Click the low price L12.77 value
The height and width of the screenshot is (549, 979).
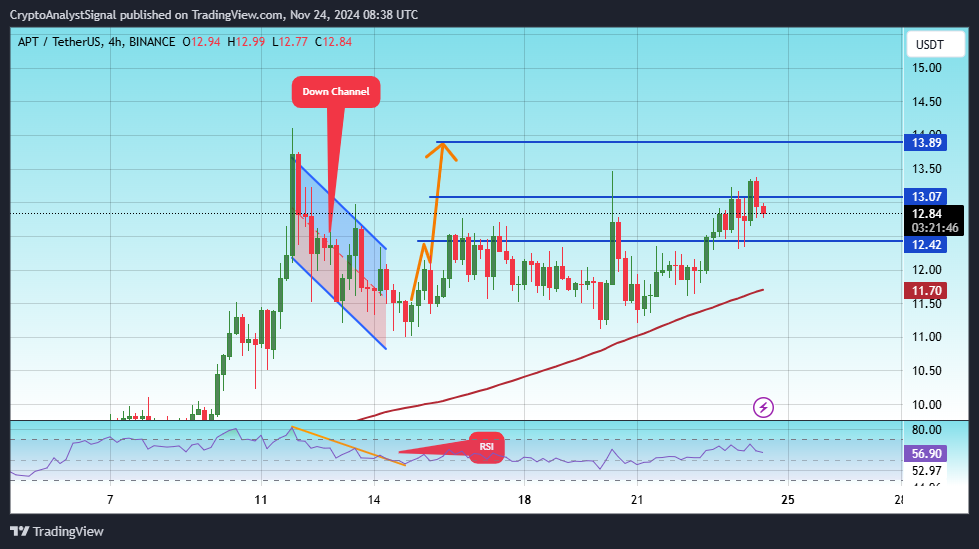click(290, 42)
